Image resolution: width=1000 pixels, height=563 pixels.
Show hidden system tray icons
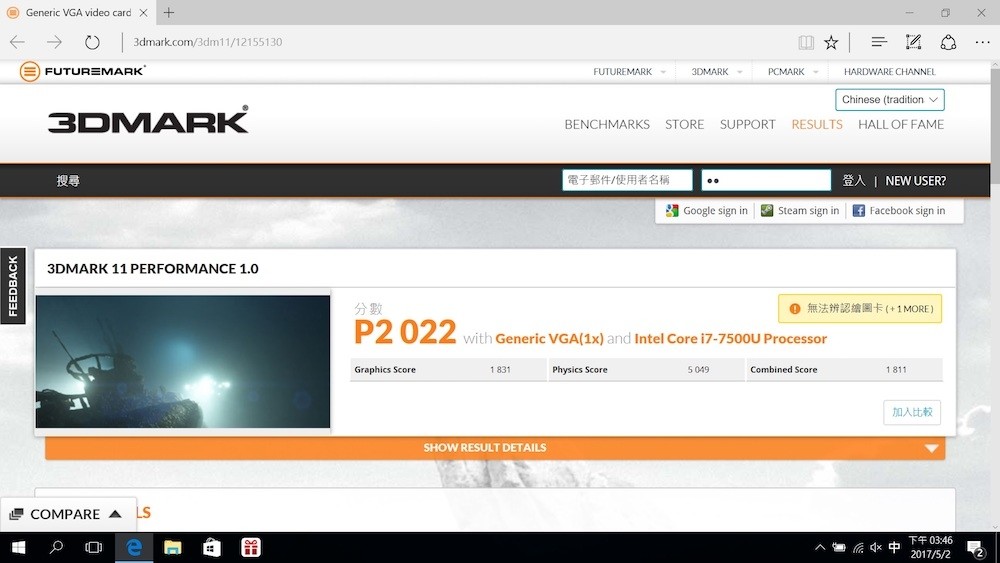point(820,547)
